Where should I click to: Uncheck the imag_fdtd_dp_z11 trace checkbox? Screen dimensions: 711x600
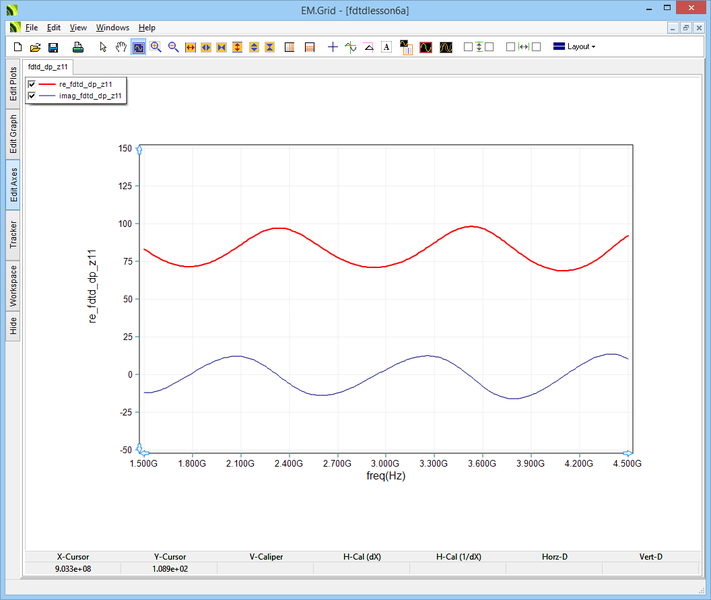(x=32, y=96)
